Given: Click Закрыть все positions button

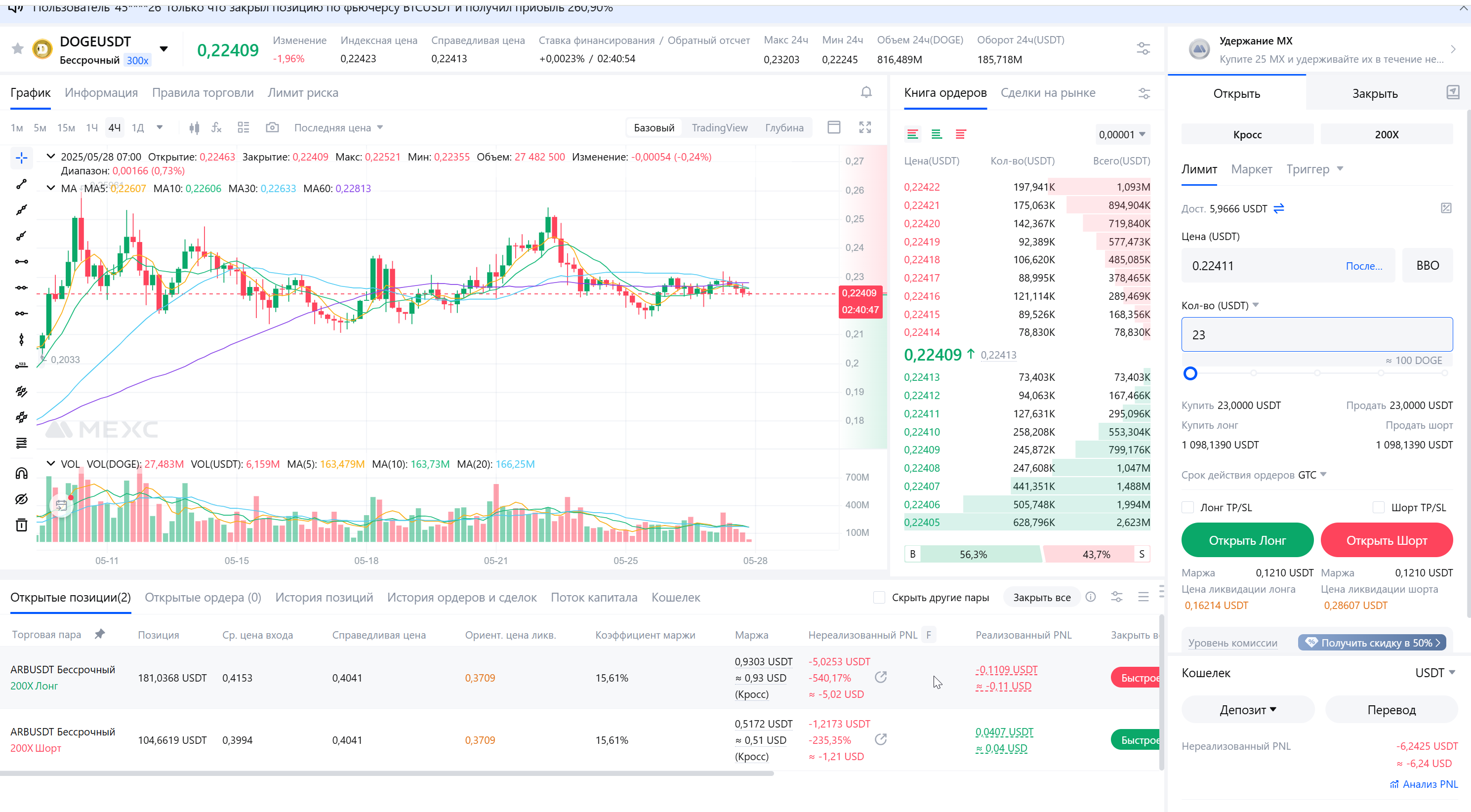Looking at the screenshot, I should point(1042,597).
